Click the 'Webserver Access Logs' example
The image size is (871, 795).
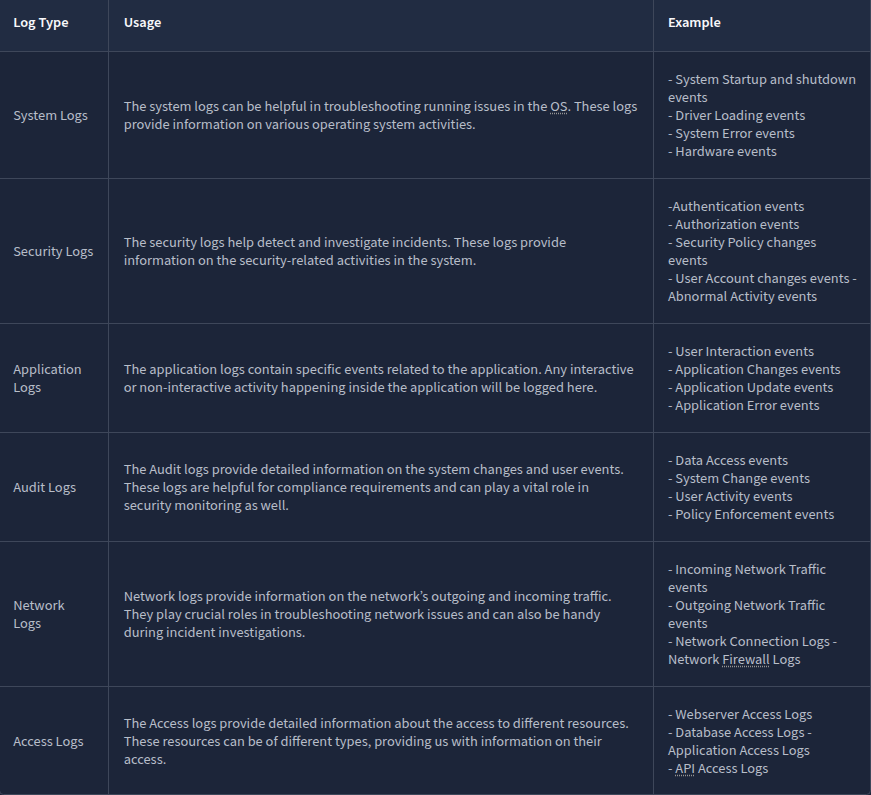click(743, 715)
